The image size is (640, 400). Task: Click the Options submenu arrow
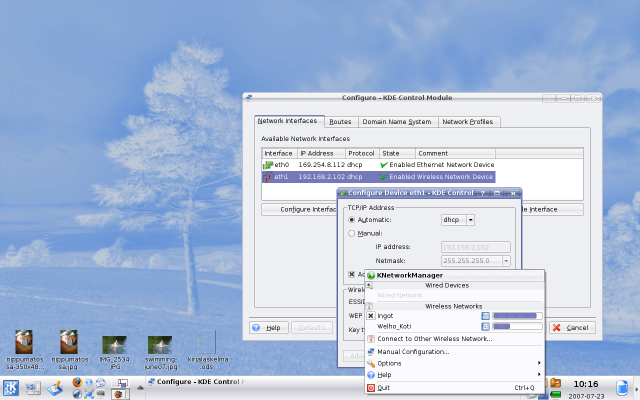539,363
